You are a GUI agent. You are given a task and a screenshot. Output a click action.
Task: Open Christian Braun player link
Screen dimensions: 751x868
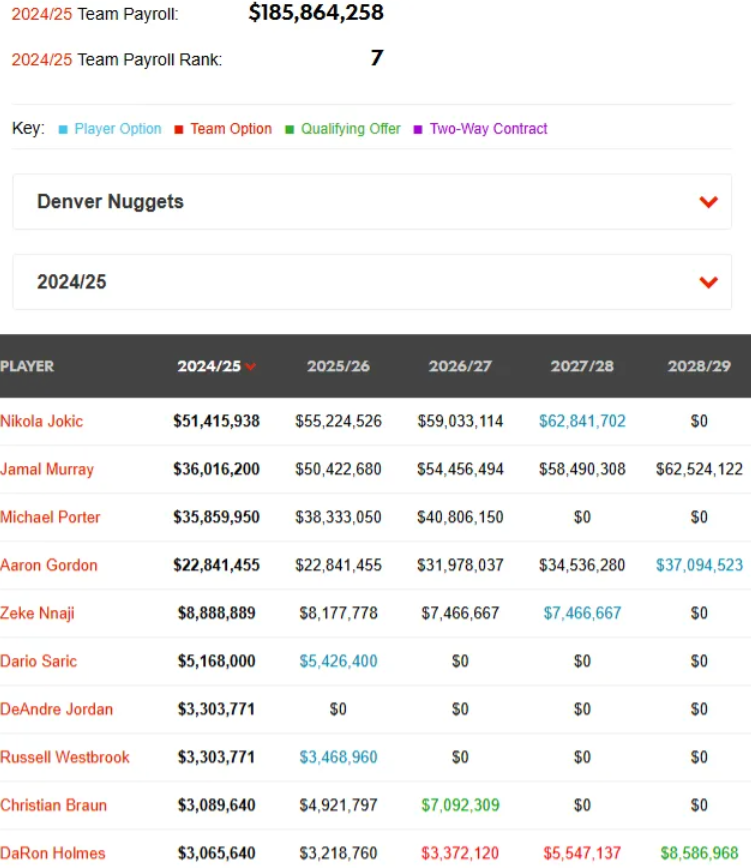pyautogui.click(x=54, y=805)
